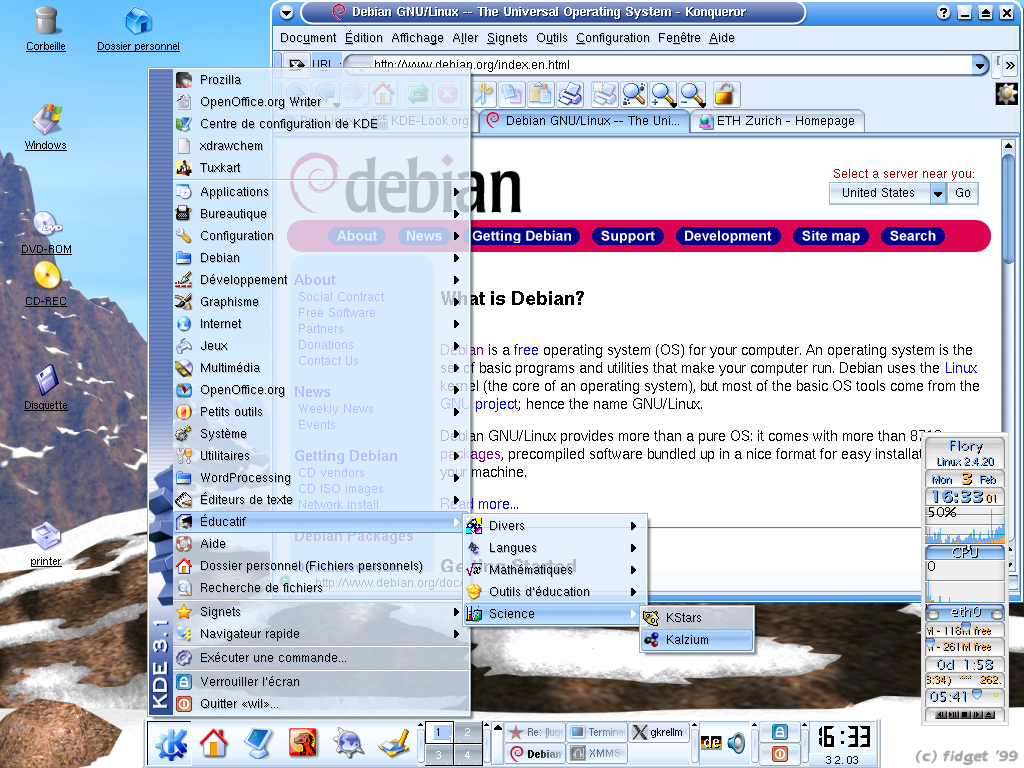Click the Getting Debian navigation button
The width and height of the screenshot is (1024, 768).
click(x=522, y=236)
